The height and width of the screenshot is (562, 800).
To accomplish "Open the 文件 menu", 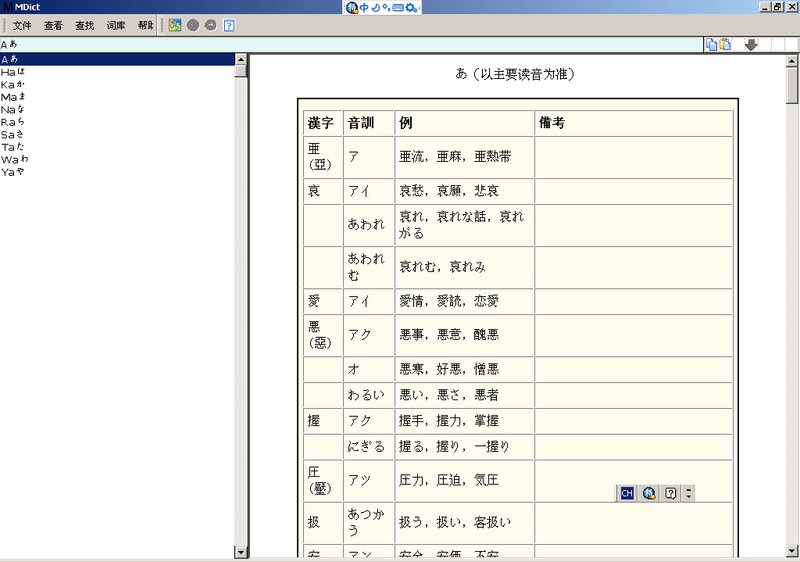I will pos(22,25).
